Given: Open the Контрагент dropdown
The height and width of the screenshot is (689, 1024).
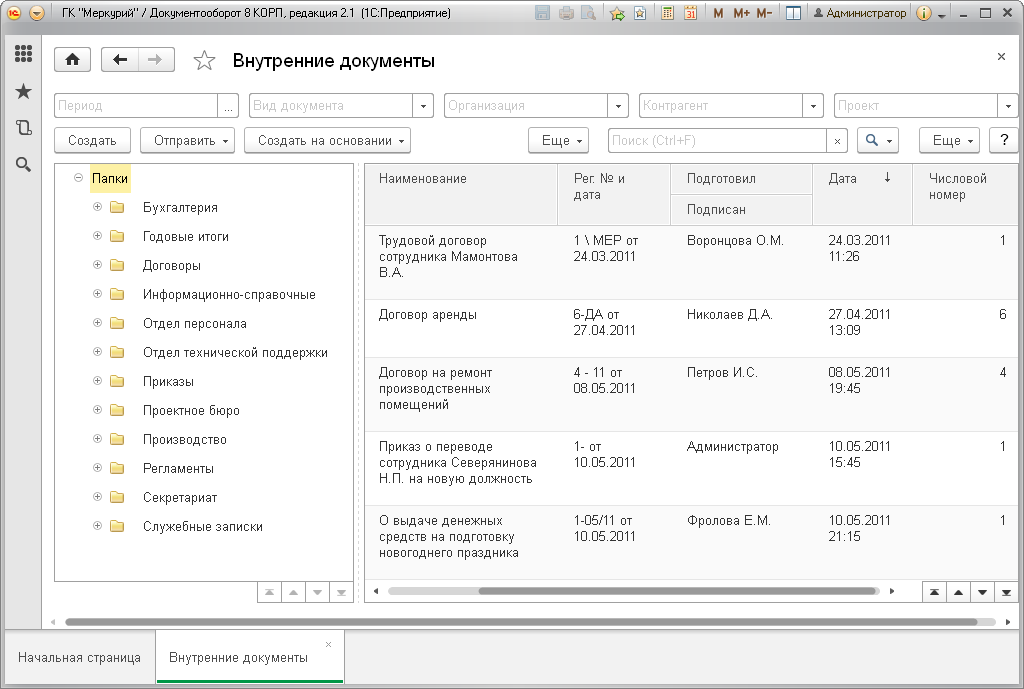Looking at the screenshot, I should [x=813, y=106].
